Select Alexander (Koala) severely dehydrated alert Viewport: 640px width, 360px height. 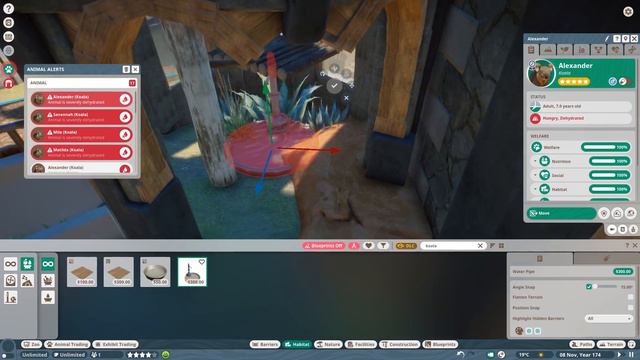[x=81, y=99]
